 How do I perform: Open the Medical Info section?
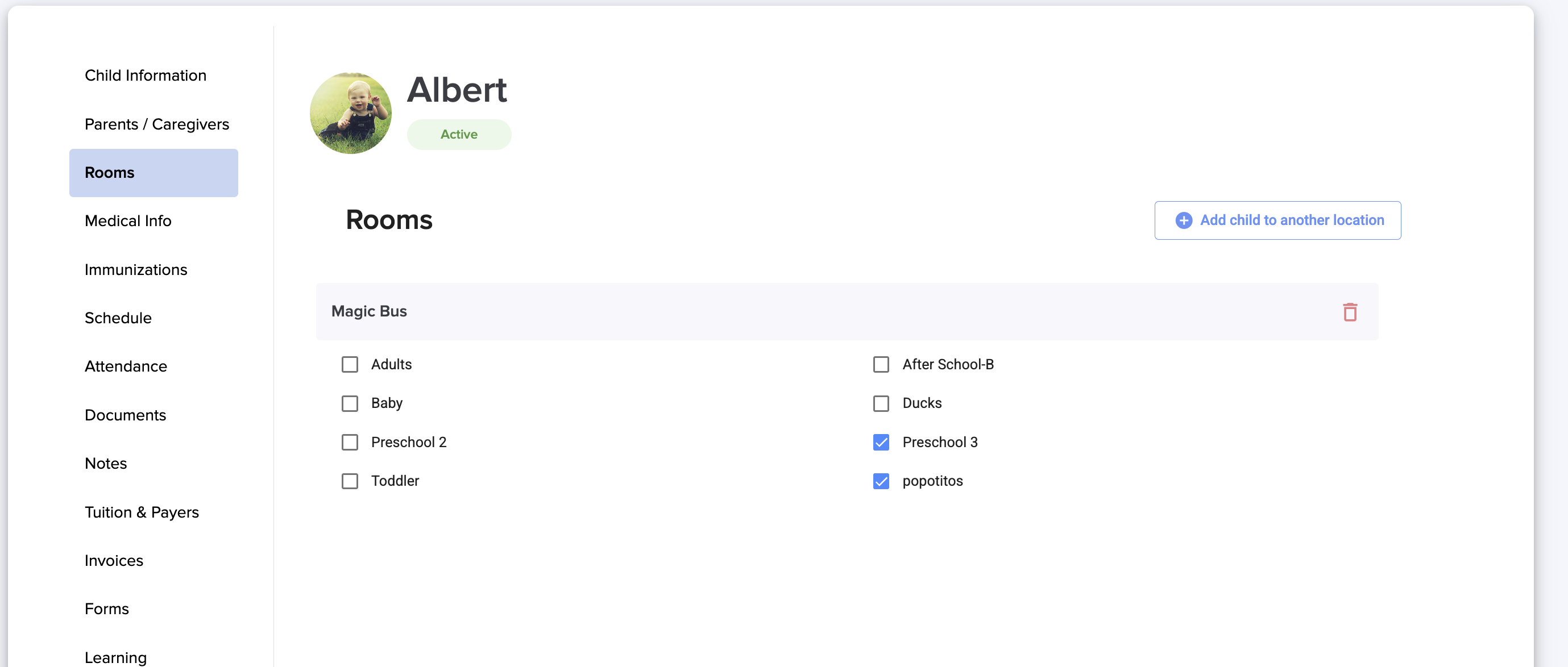pos(128,220)
